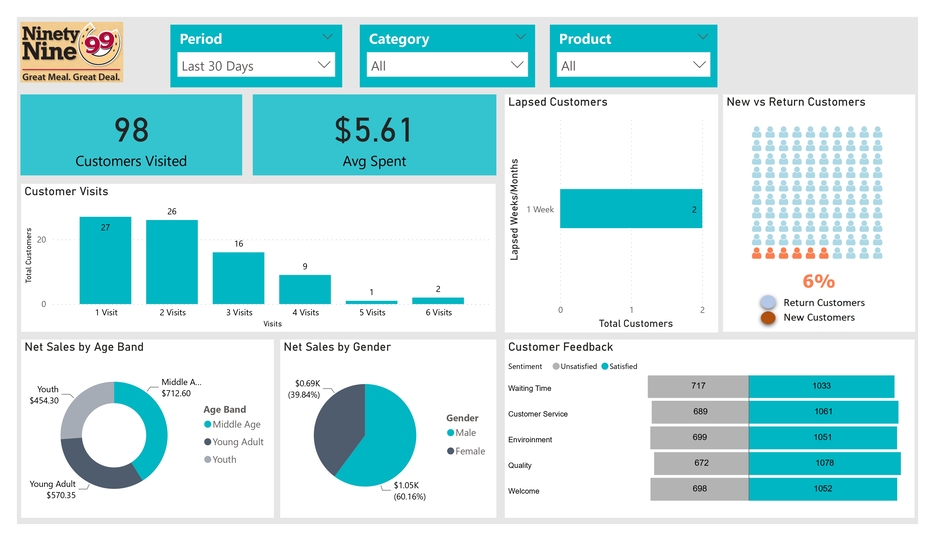This screenshot has height=541, width=935.
Task: Click the Customers Visited card showing 98
Action: pyautogui.click(x=132, y=136)
